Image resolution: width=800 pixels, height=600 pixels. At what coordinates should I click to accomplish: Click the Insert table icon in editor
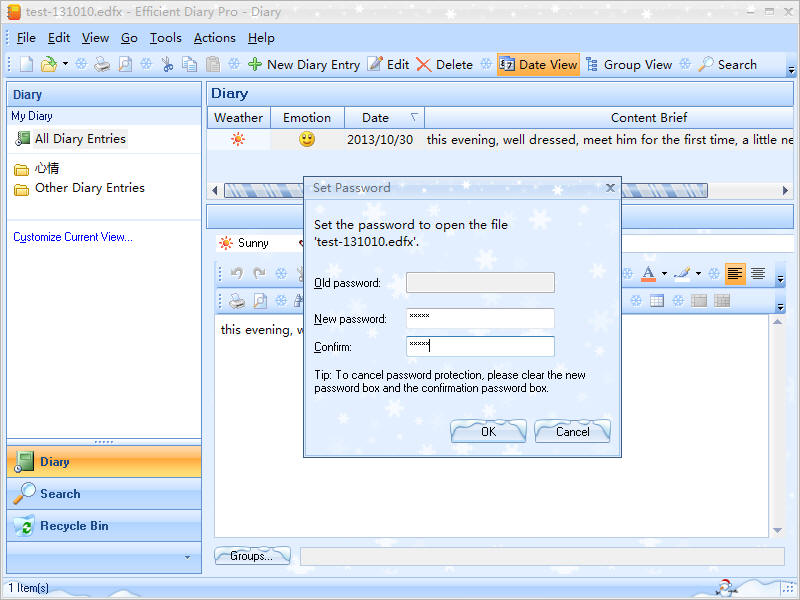(x=657, y=300)
